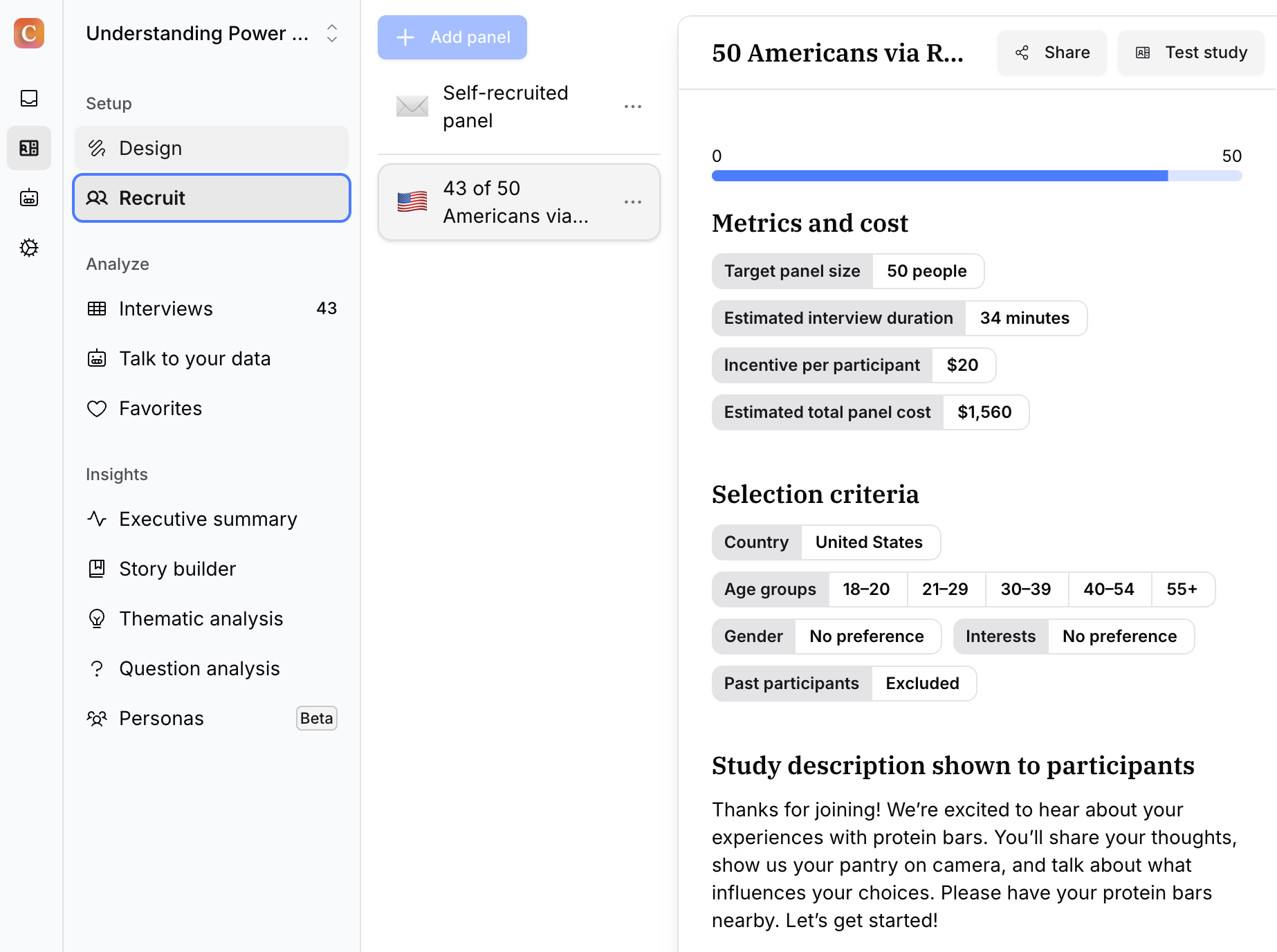The height and width of the screenshot is (952, 1277).
Task: Click the Test study button
Action: click(1191, 53)
